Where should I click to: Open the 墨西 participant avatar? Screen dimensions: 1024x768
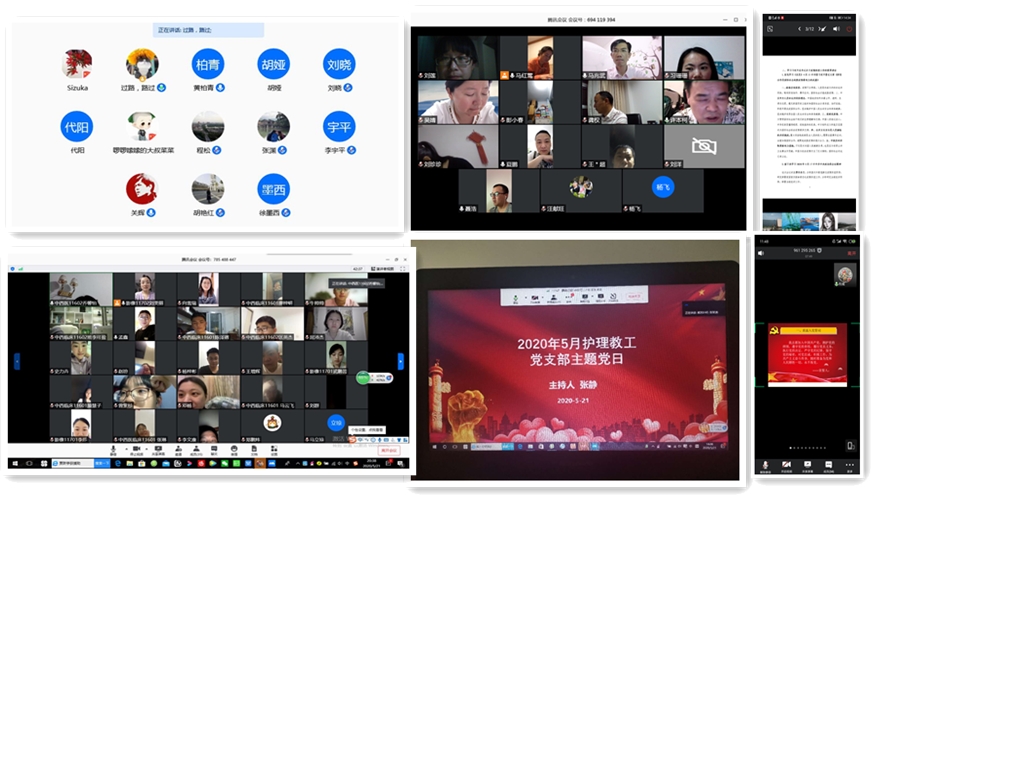[273, 189]
